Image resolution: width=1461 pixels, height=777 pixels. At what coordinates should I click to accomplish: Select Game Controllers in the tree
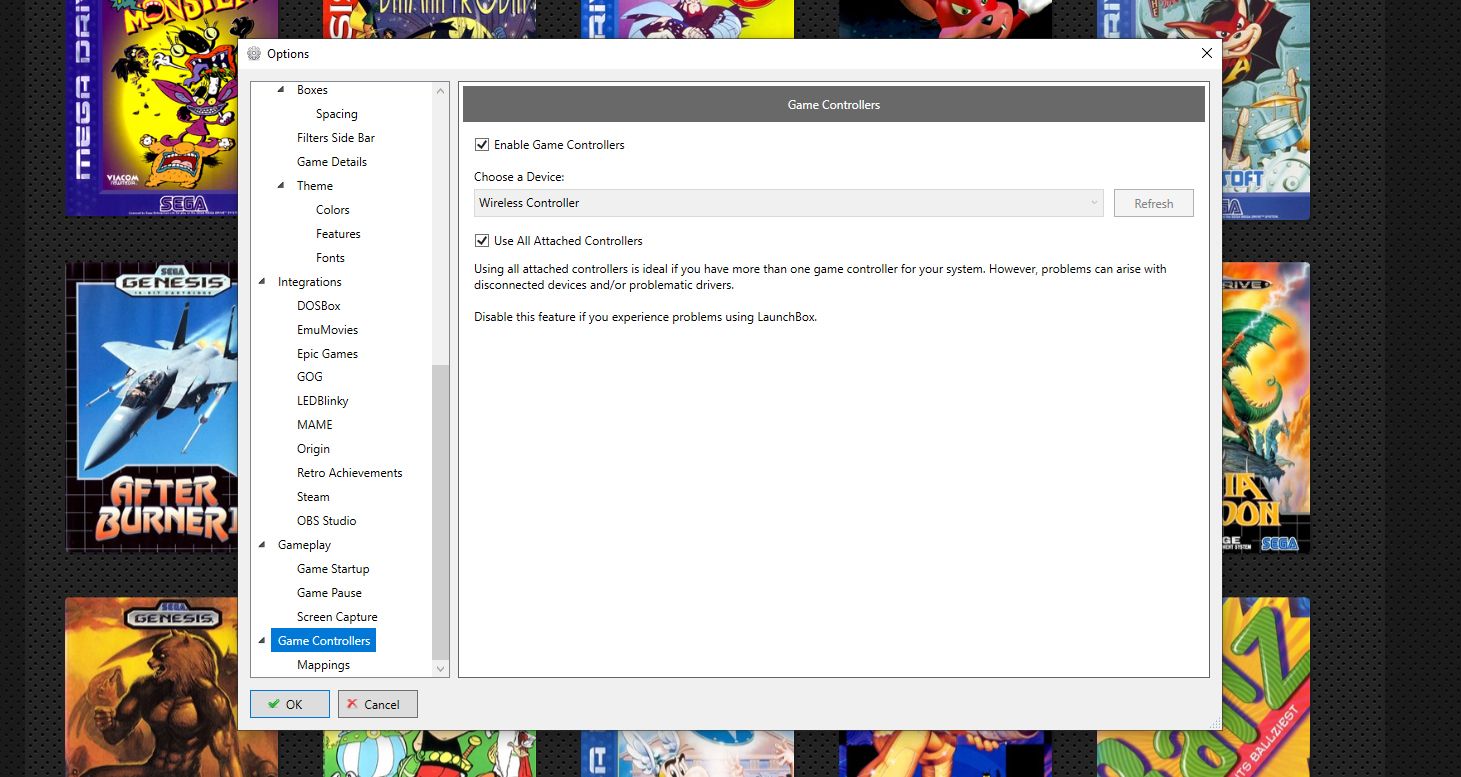(x=324, y=641)
